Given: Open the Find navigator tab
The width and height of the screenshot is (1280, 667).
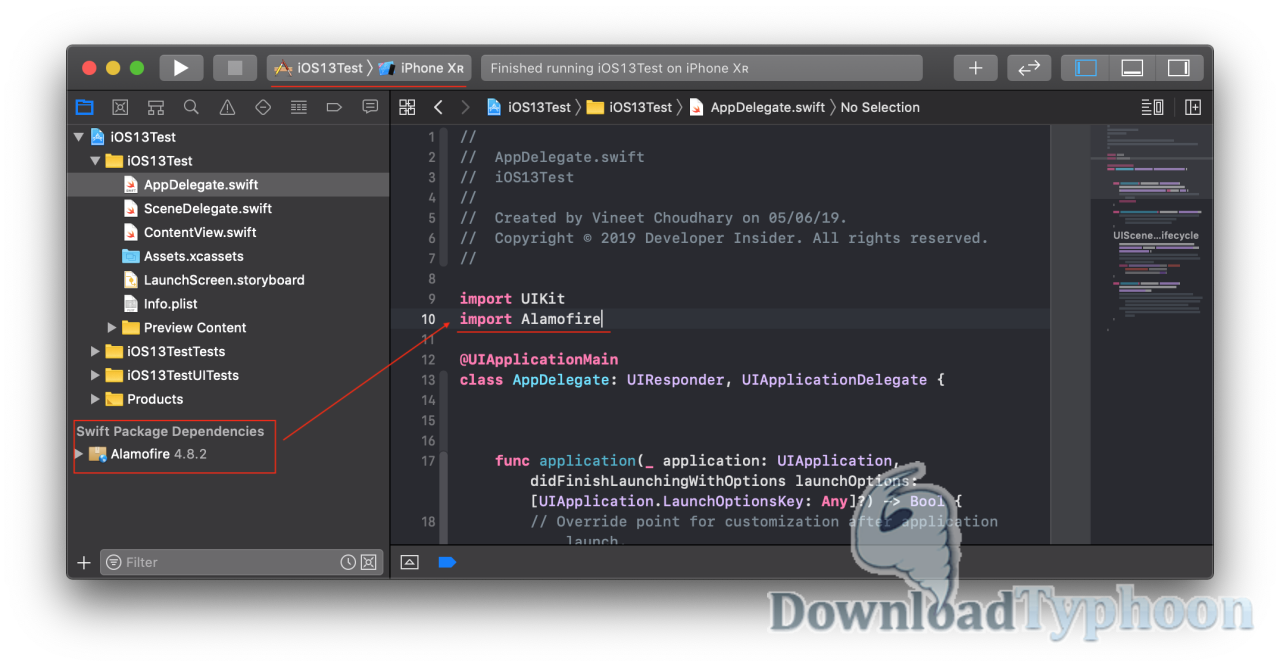Looking at the screenshot, I should (191, 107).
